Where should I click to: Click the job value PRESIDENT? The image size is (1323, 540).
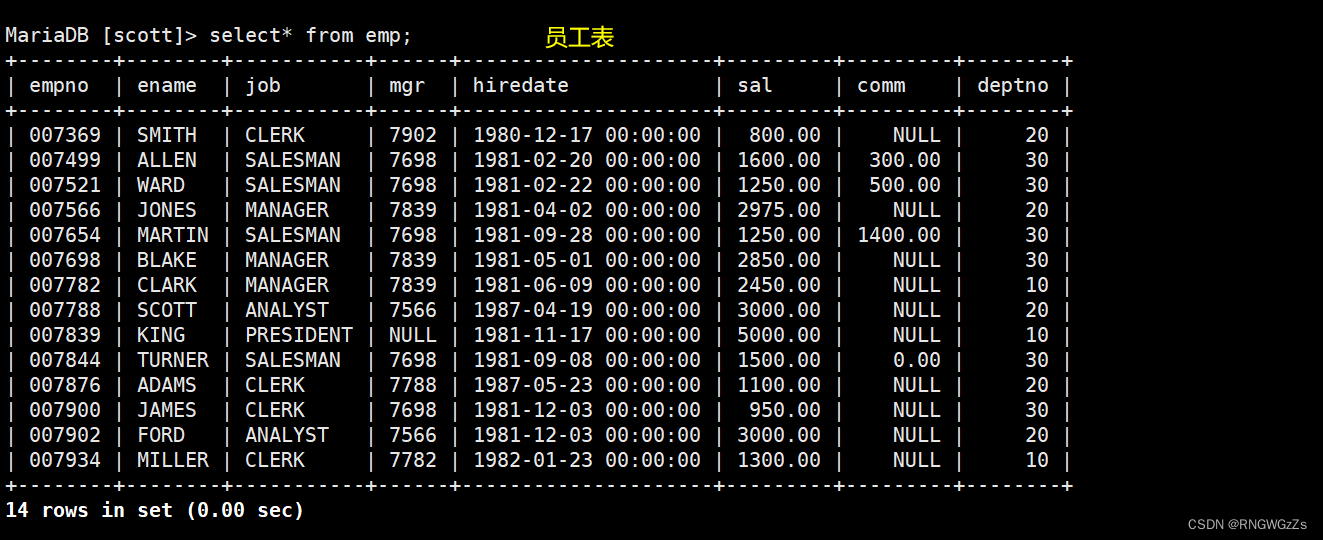click(299, 335)
